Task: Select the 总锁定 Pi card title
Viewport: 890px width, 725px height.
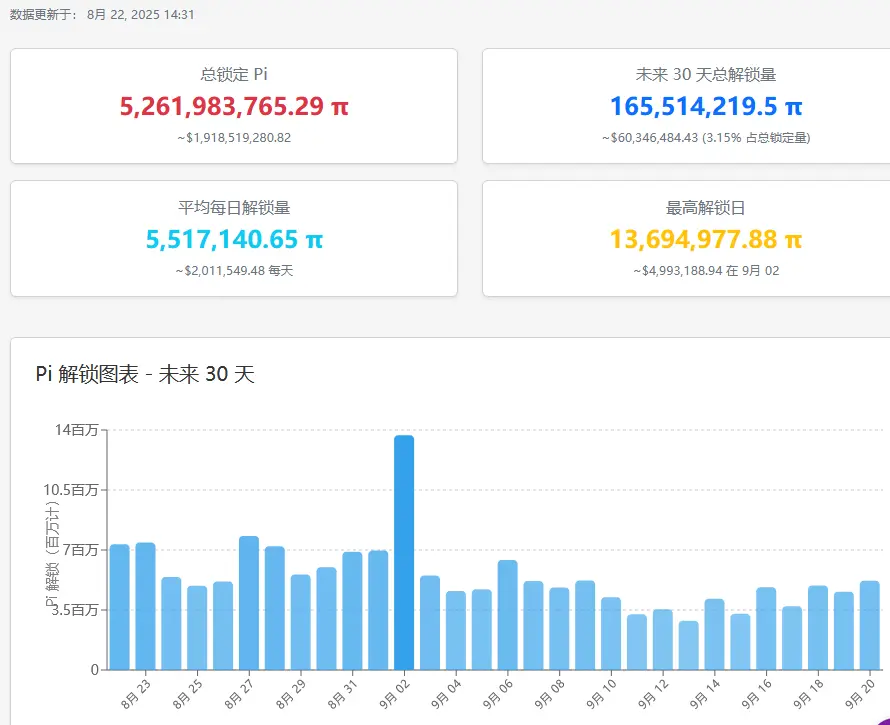Action: [234, 74]
